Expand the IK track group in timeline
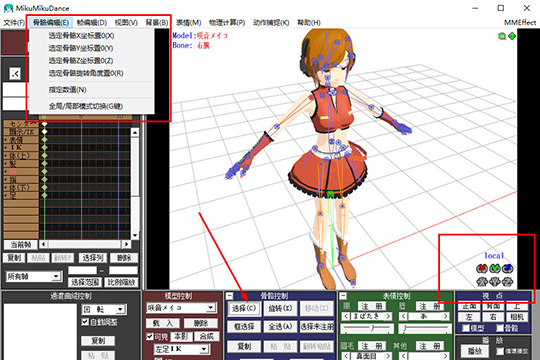This screenshot has height=360, width=540. [6, 147]
